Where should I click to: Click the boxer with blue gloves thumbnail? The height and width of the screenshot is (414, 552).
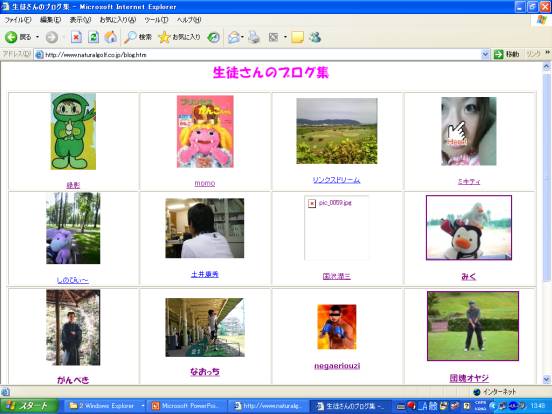click(337, 327)
